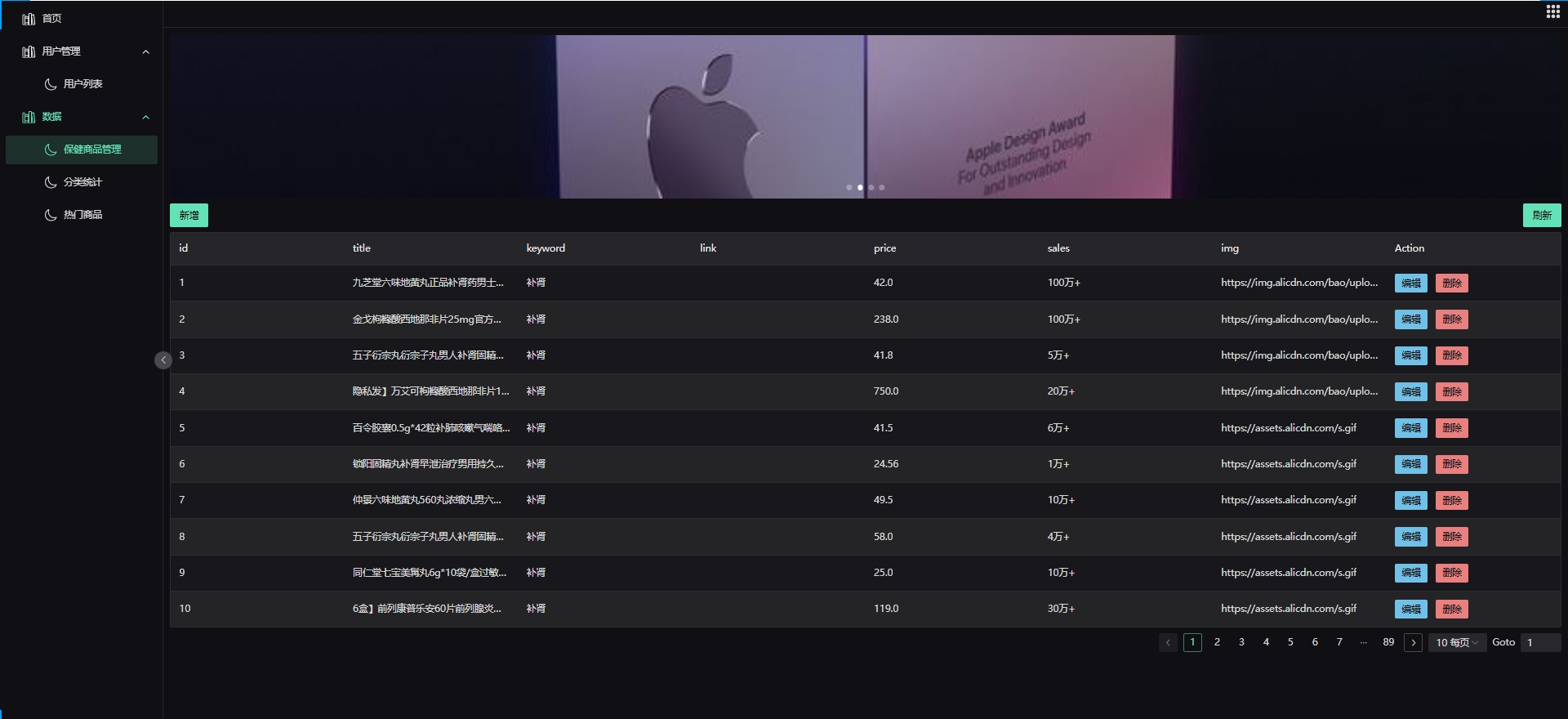The image size is (1568, 719).
Task: Select the fourth carousel indicator dot
Action: 882,187
